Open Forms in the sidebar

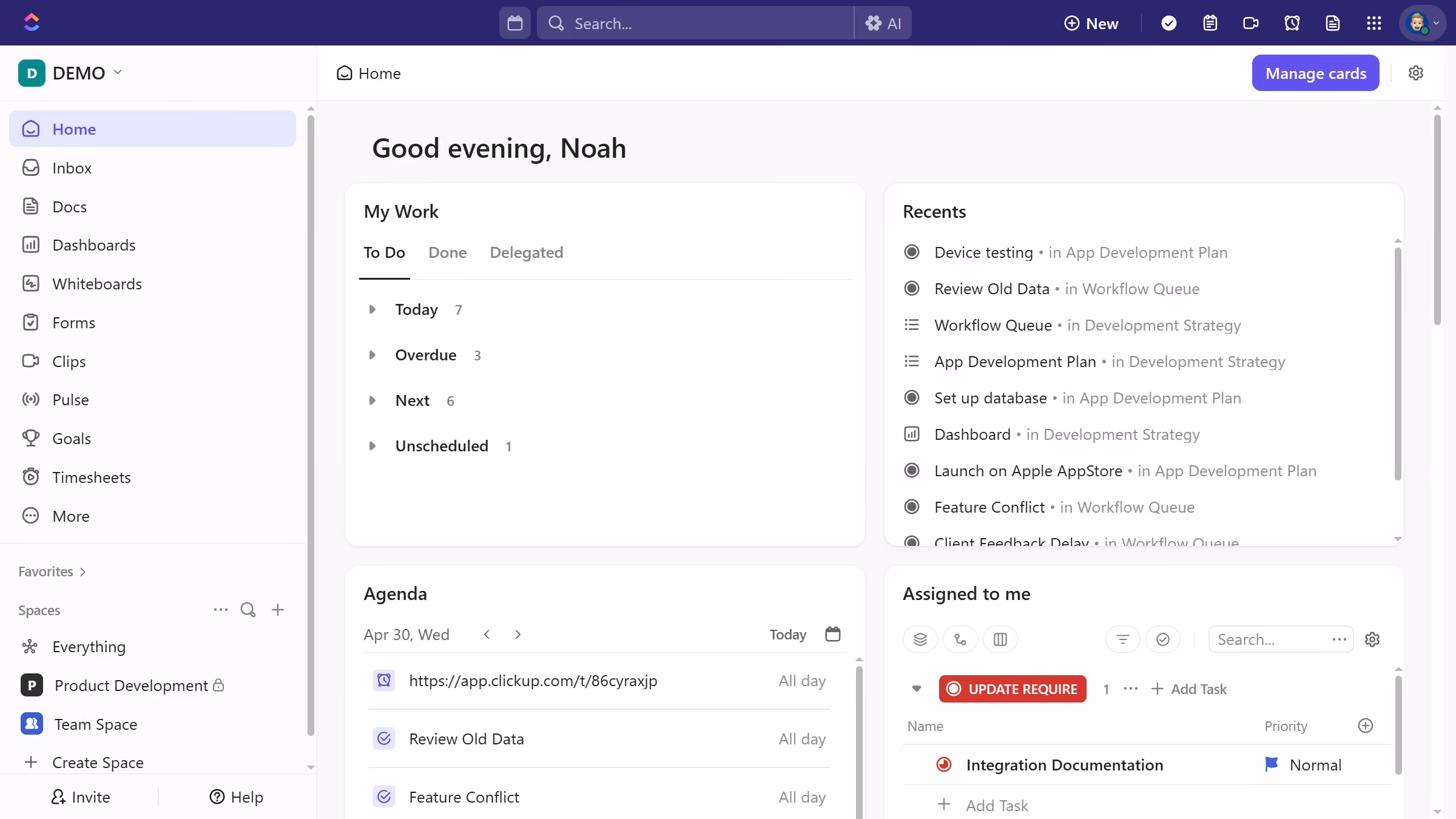[x=152, y=323]
